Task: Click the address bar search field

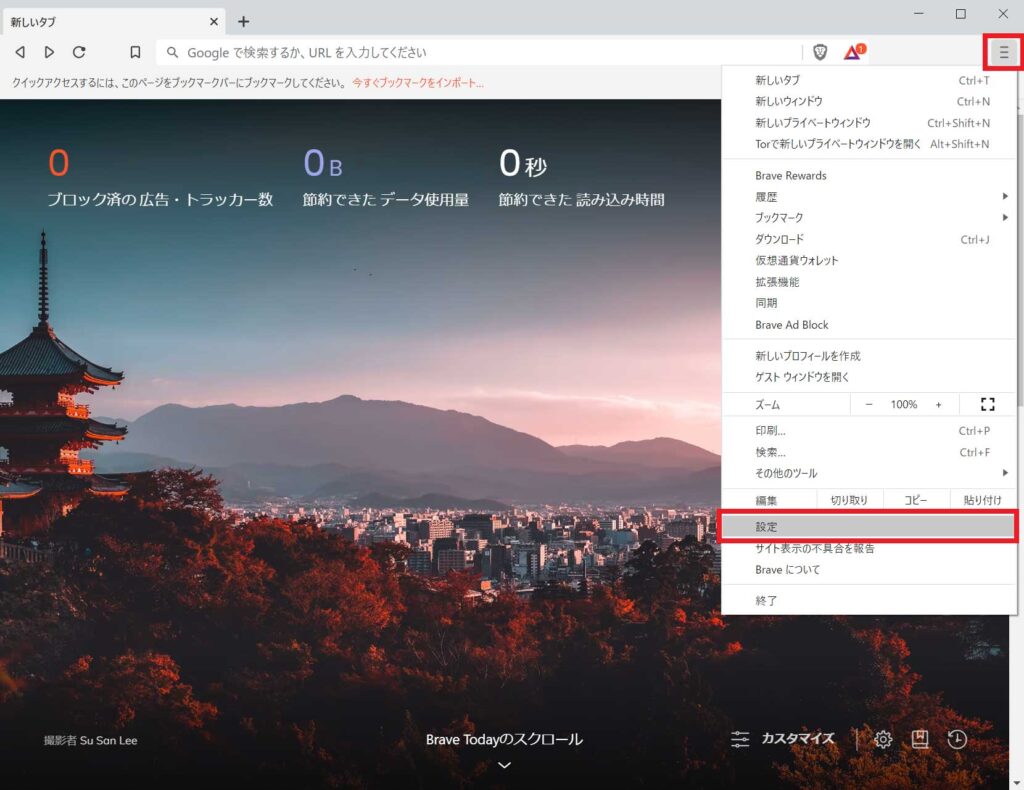Action: click(480, 52)
